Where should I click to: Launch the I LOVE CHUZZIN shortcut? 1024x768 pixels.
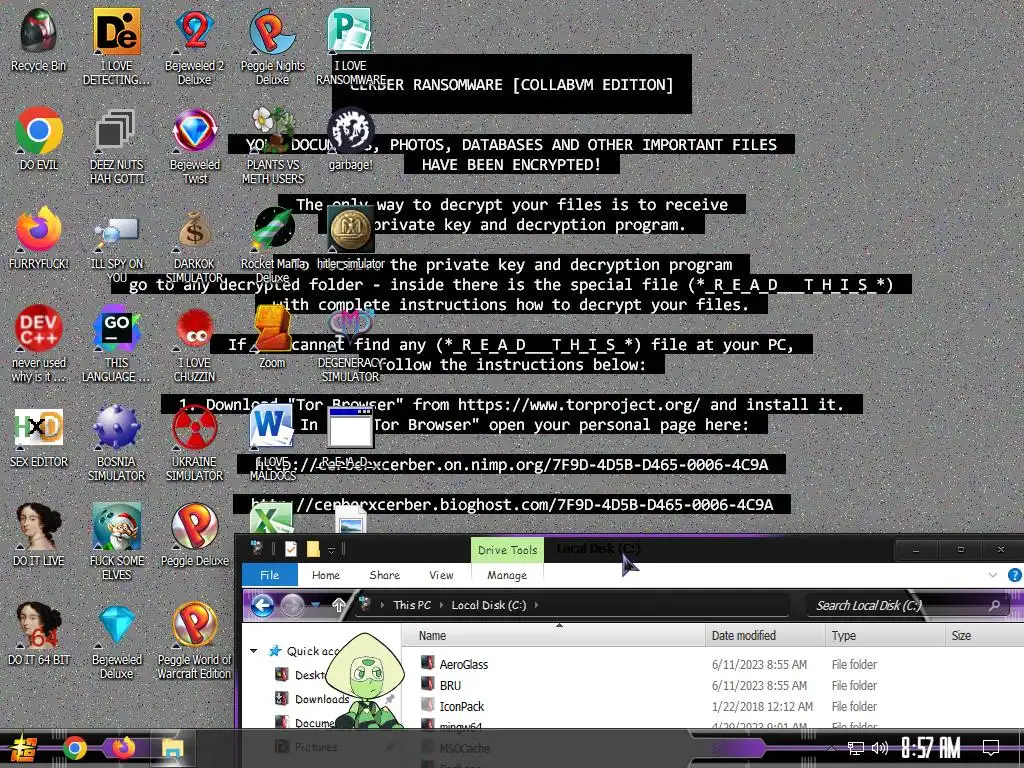(194, 344)
